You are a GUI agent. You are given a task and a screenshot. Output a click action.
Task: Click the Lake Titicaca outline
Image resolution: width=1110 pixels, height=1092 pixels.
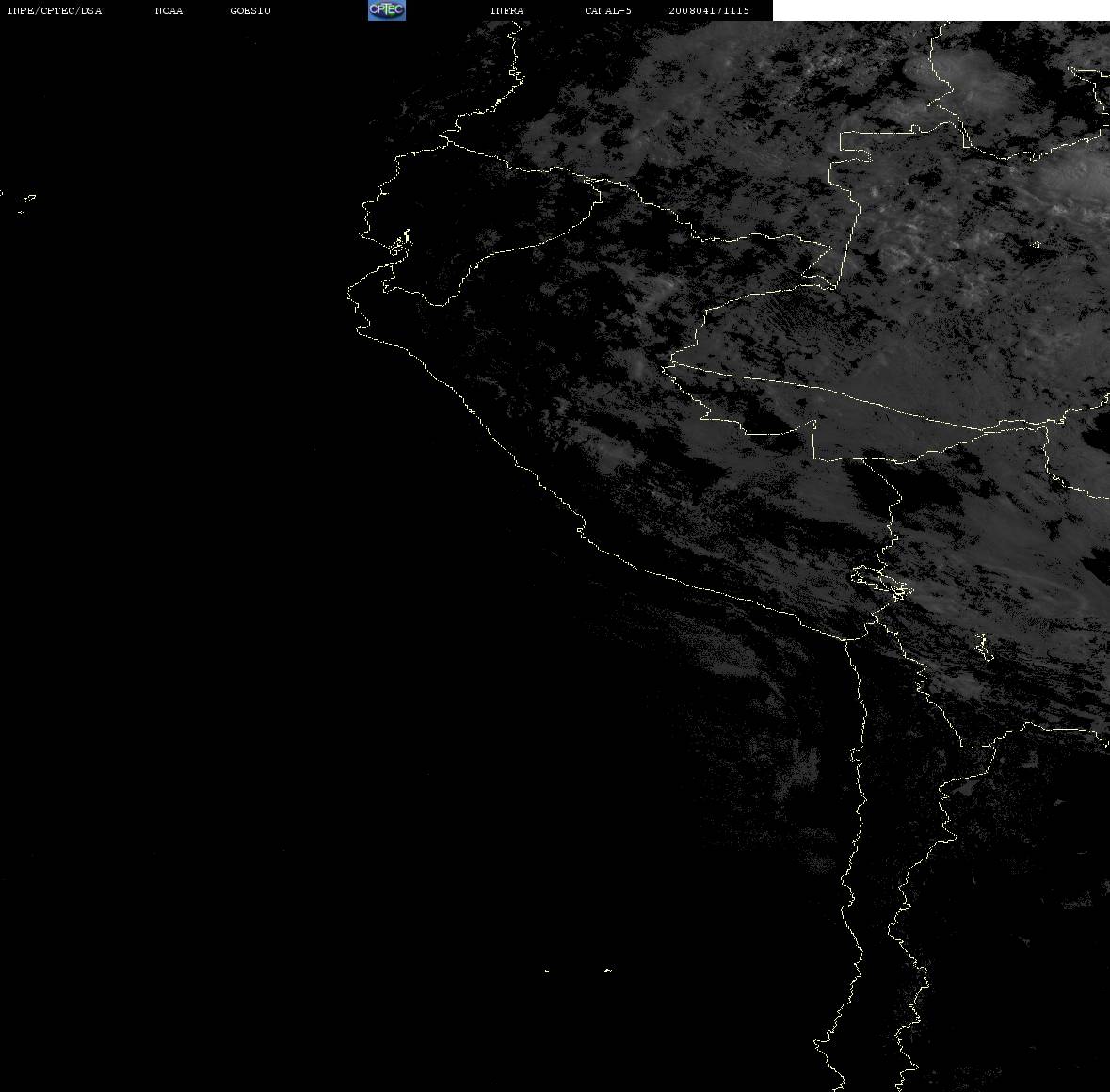[881, 581]
